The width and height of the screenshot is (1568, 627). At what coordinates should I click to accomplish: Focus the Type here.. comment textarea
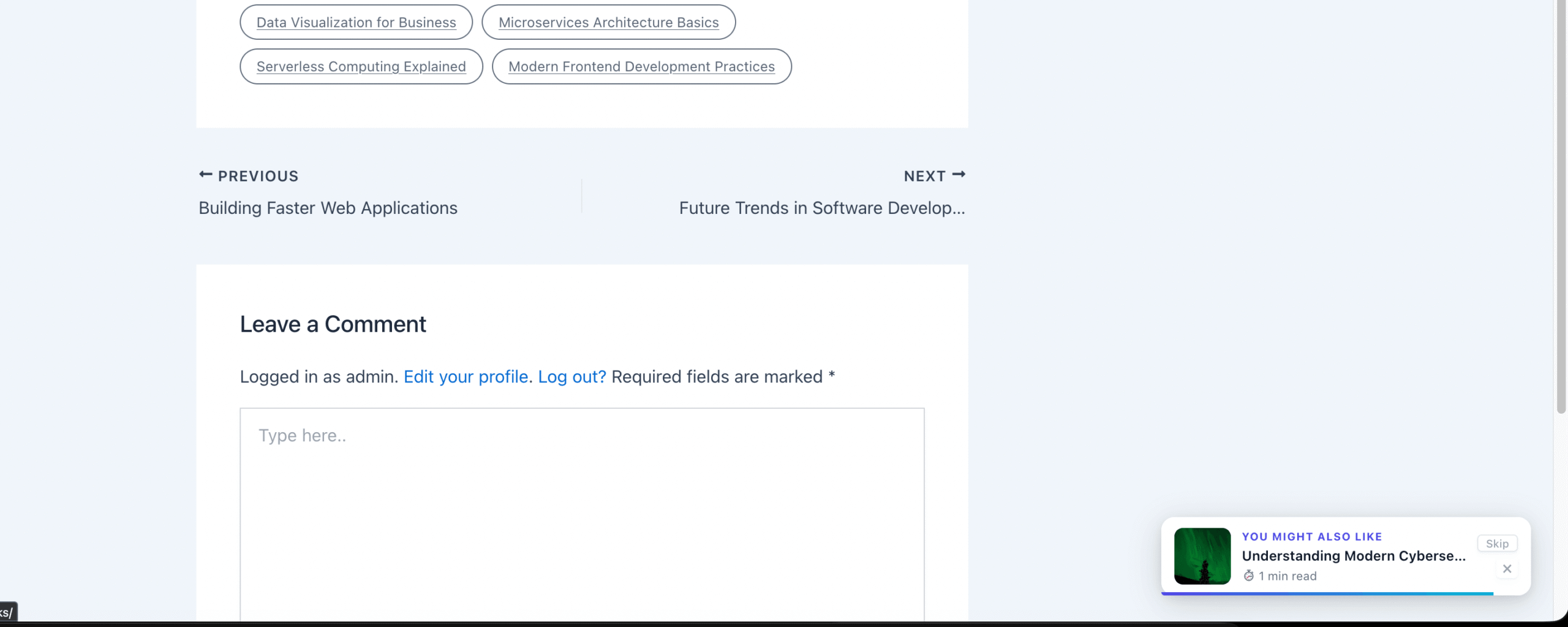click(582, 515)
